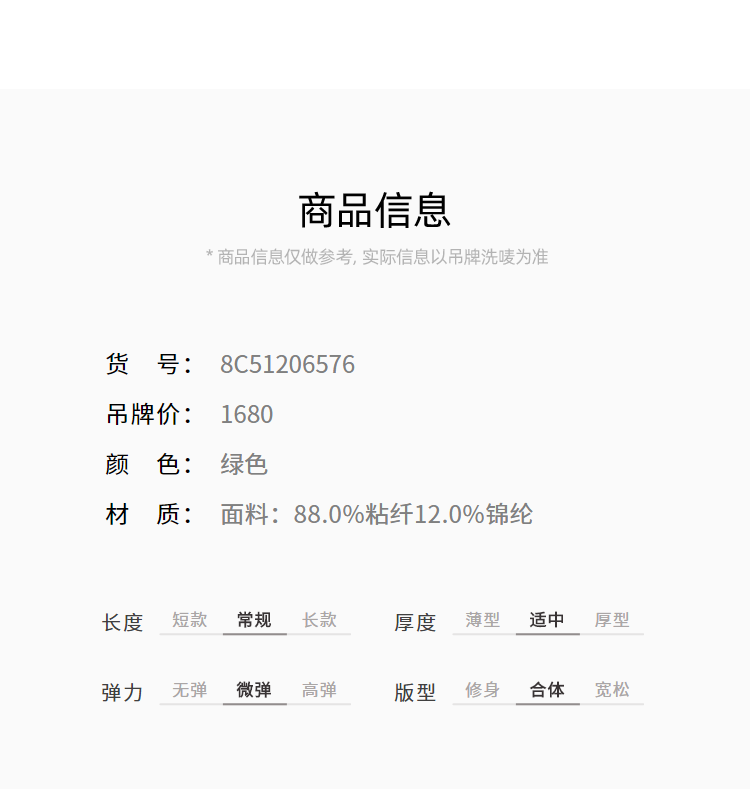Choose the 适中 thickness option

[547, 620]
